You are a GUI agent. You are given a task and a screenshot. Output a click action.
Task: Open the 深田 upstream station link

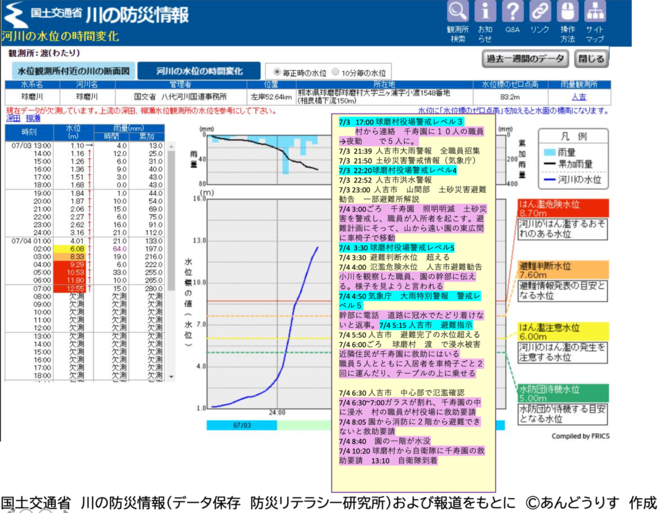[x=13, y=117]
